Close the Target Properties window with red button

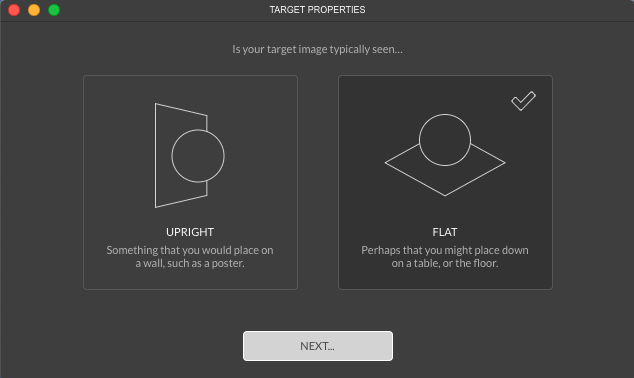pos(14,10)
